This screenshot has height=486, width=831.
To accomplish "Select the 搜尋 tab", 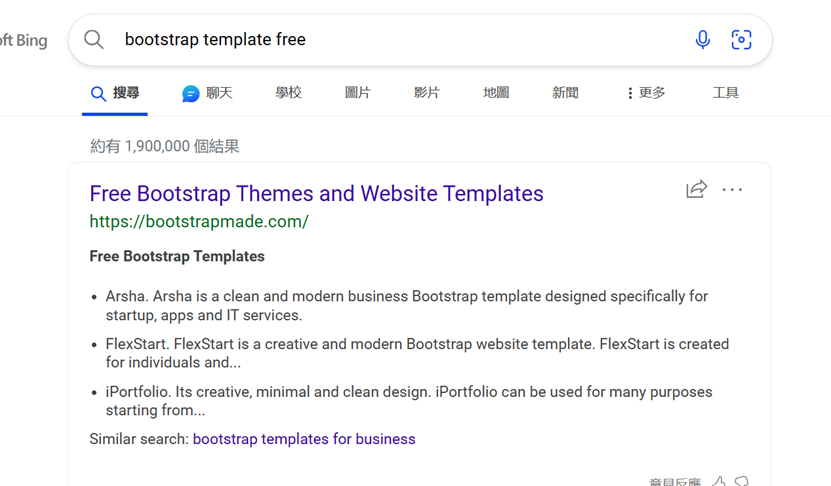I will (x=114, y=93).
